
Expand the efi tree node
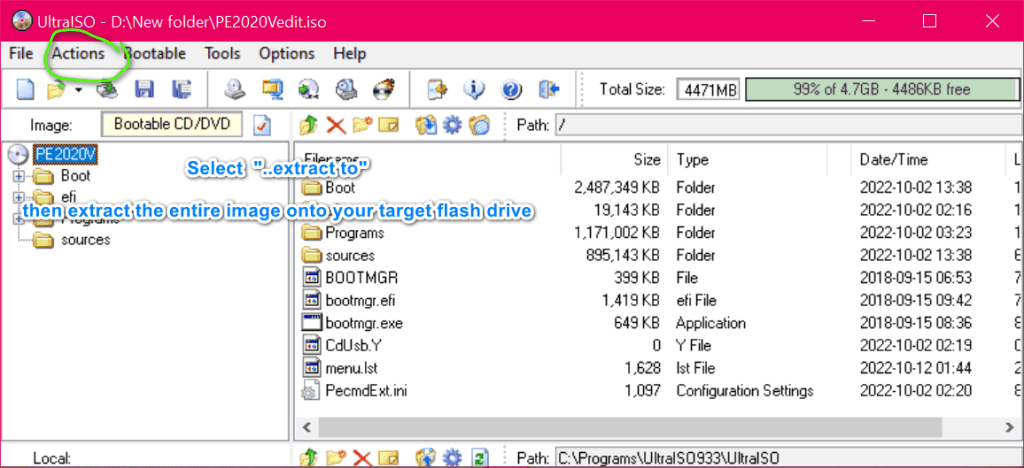pos(19,197)
